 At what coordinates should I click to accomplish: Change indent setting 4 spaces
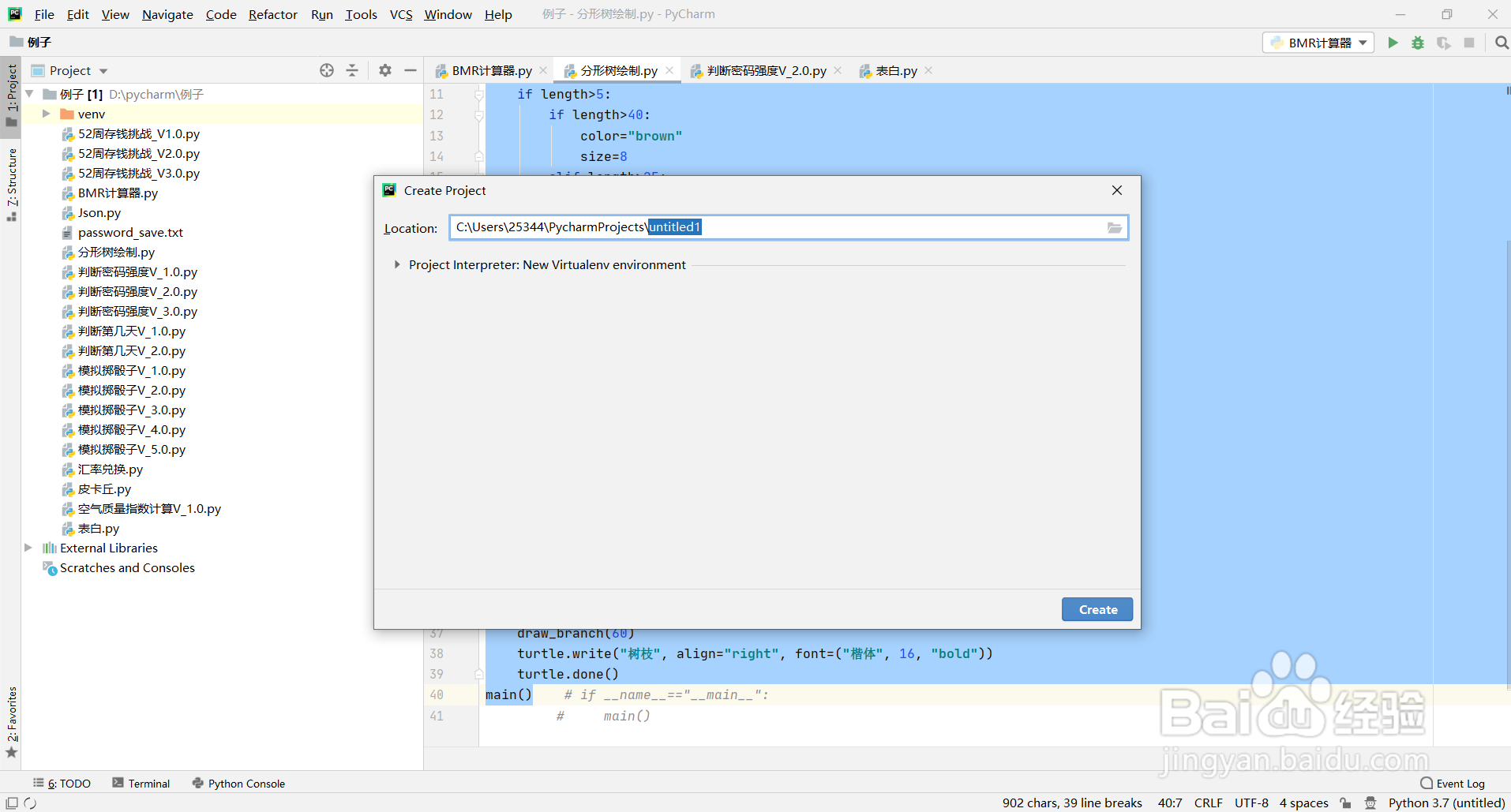tap(1303, 803)
